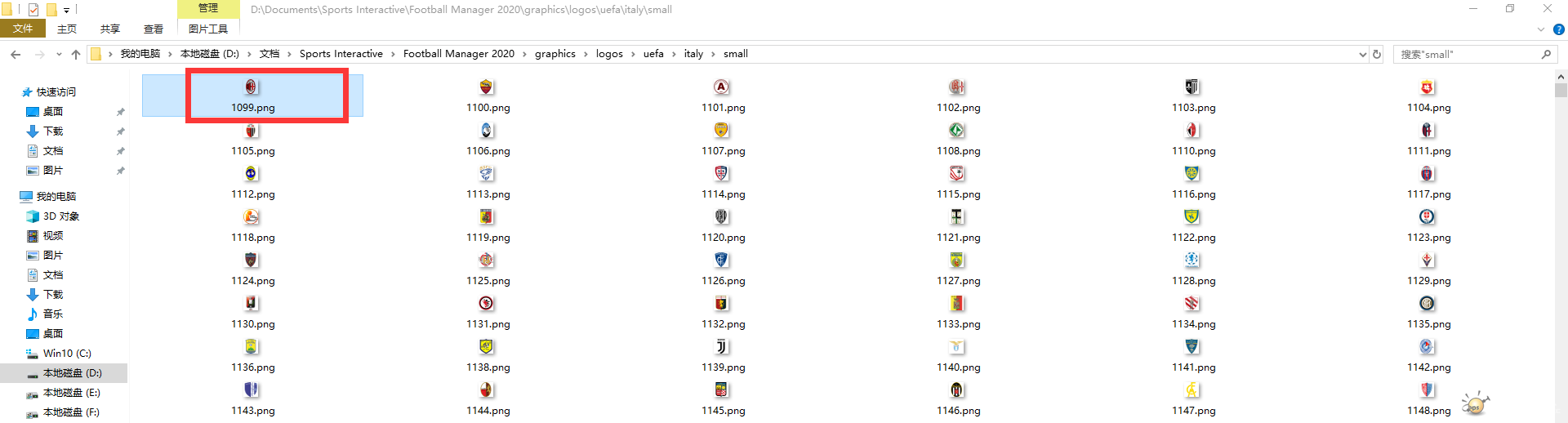Viewport: 1568px width, 423px height.
Task: Select the 1110.png logo icon
Action: coord(1192,130)
